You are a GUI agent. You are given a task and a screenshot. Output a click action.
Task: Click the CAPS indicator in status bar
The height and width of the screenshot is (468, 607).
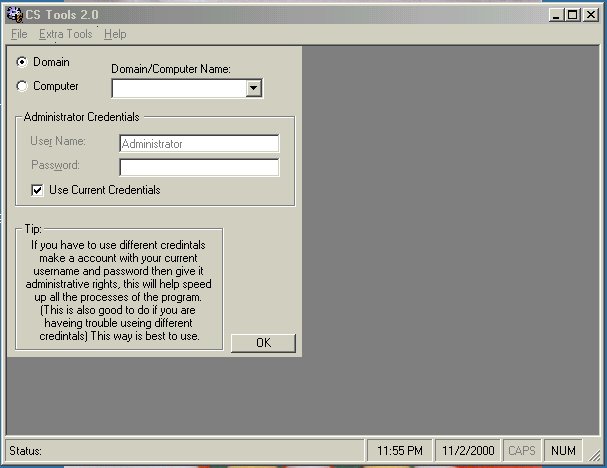point(522,451)
